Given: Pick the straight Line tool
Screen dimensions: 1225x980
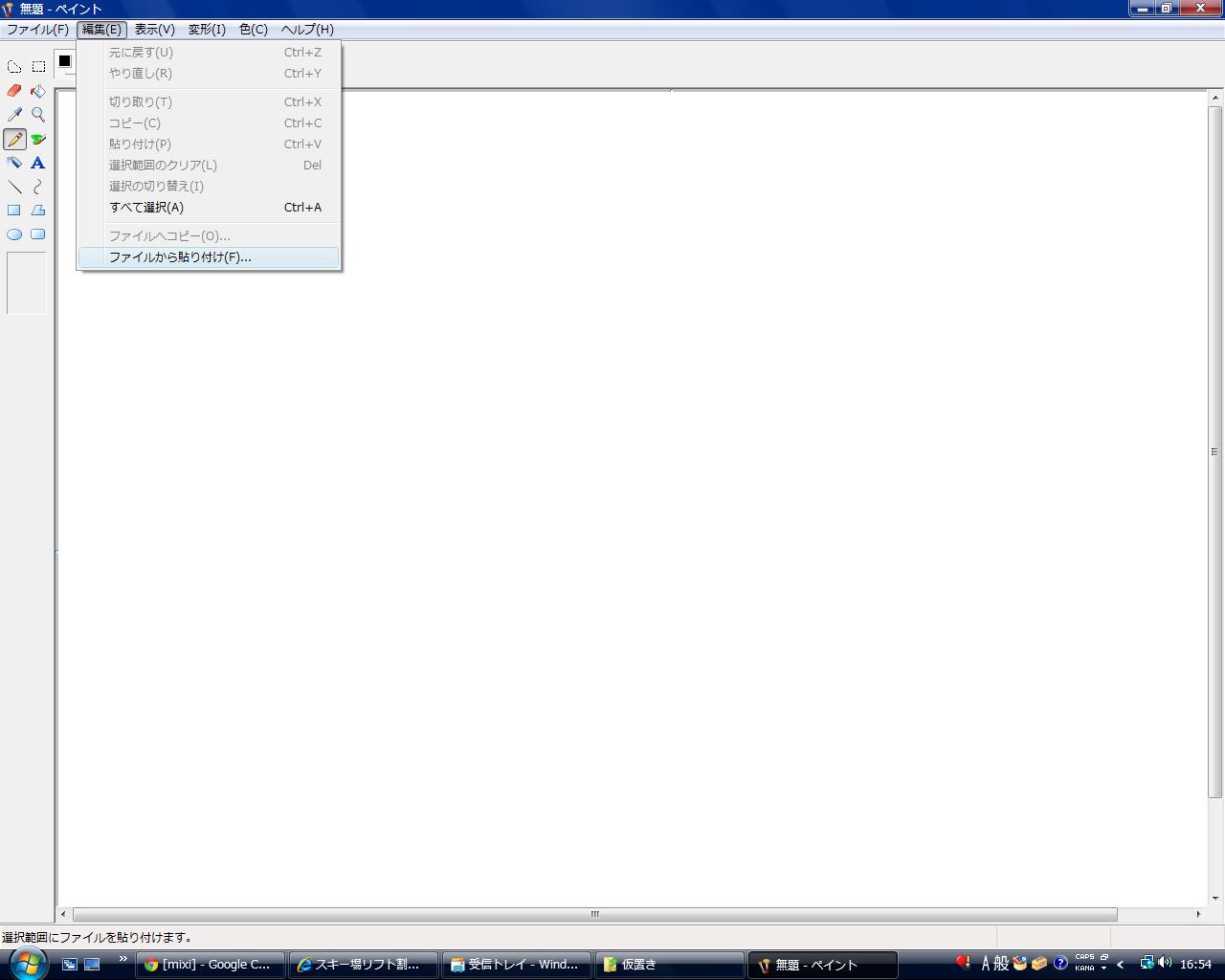Looking at the screenshot, I should tap(14, 187).
